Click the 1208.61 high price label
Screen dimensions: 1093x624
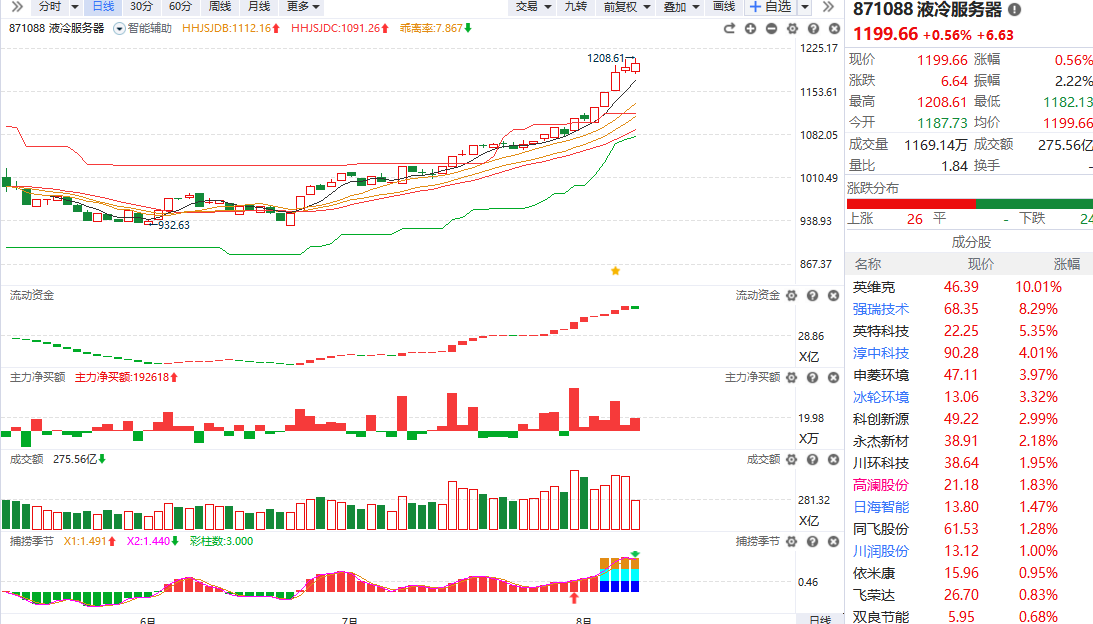(605, 59)
